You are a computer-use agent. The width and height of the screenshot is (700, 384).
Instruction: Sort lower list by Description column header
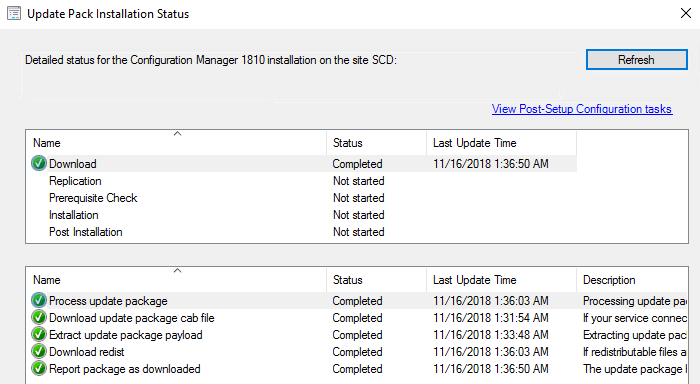[x=632, y=280]
